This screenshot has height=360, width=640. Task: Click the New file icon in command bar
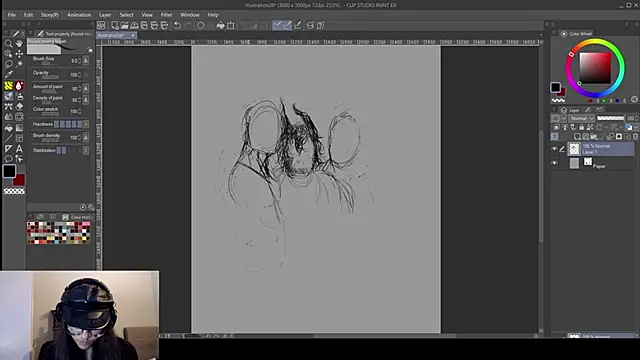click(115, 25)
